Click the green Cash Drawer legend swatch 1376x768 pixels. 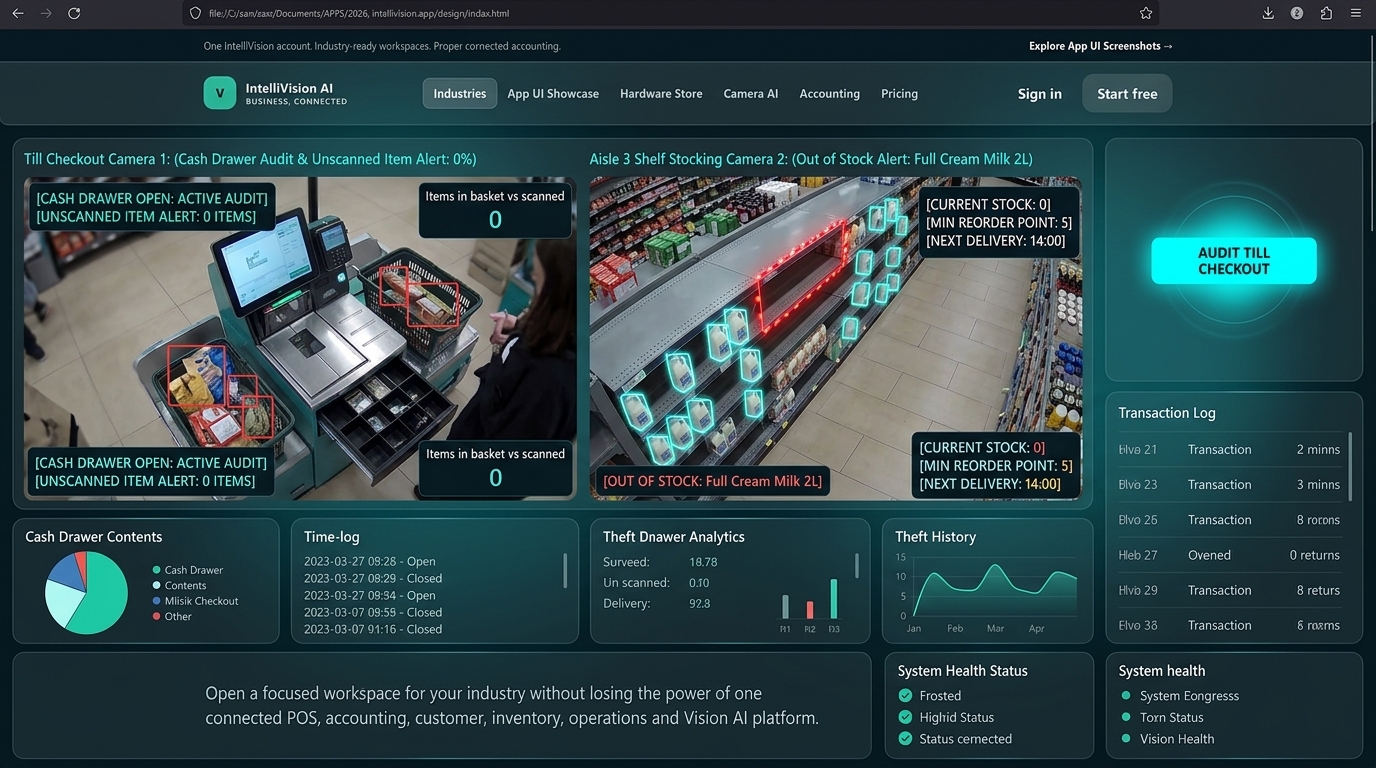[x=156, y=570]
